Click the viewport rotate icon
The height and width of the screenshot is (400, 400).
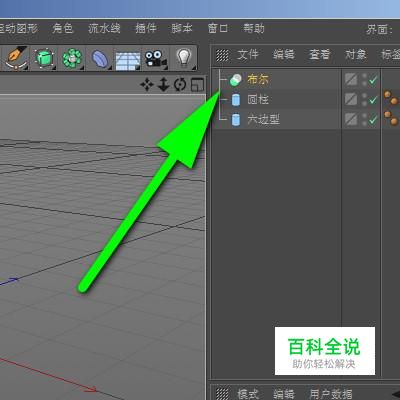pos(180,85)
